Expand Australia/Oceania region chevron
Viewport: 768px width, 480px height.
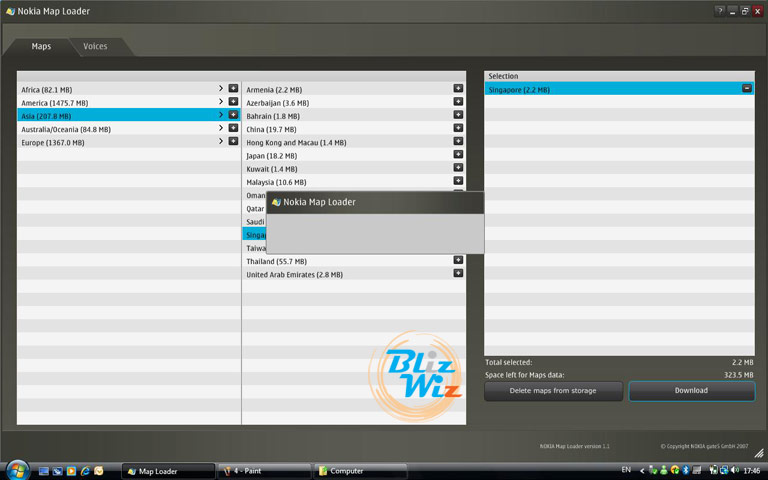point(221,128)
